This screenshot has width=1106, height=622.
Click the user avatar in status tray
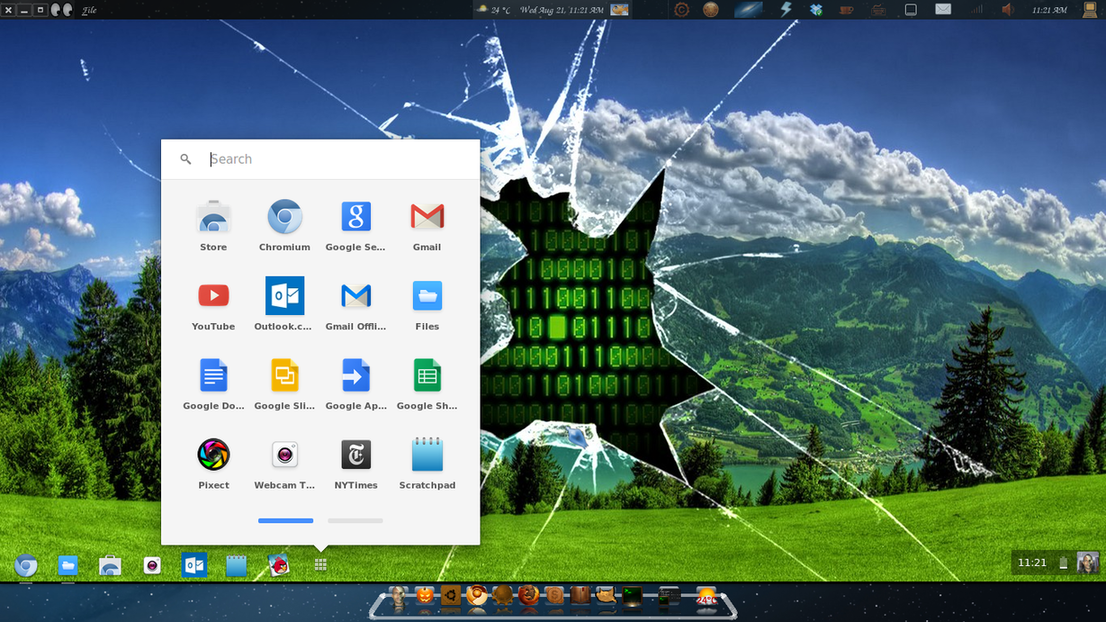click(1088, 563)
